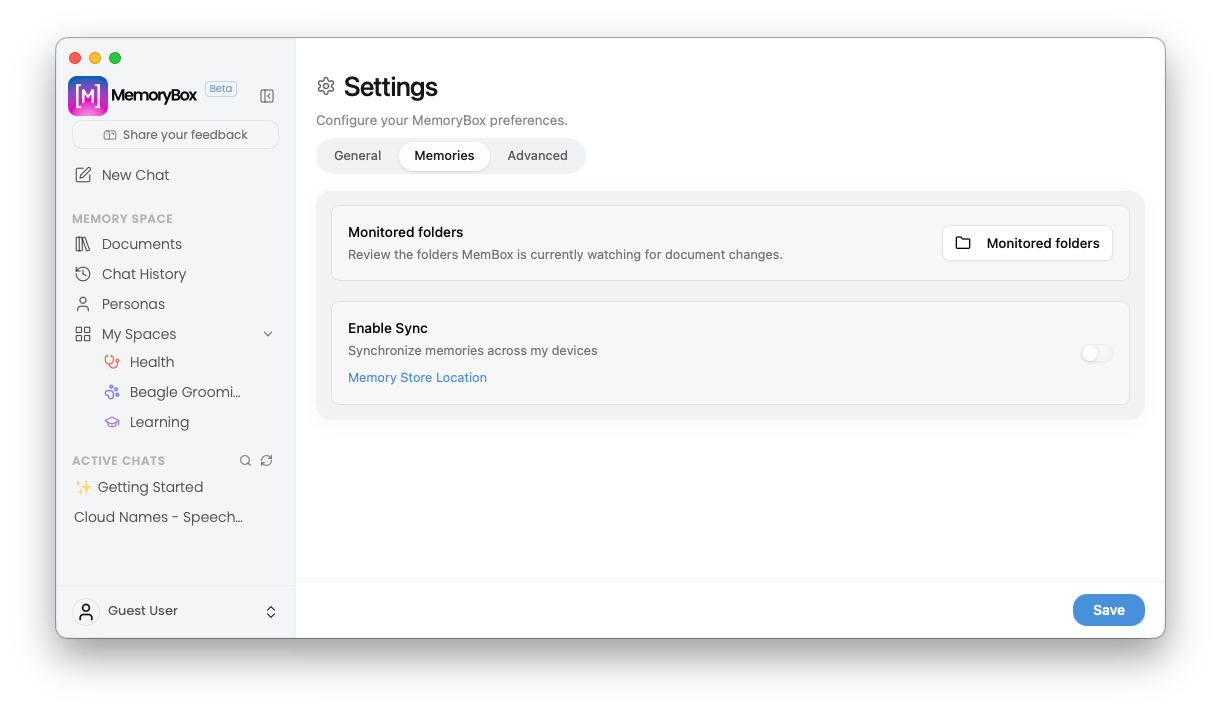Screen dimensions: 1221x712
Task: Click the Share your feedback button
Action: [x=175, y=135]
